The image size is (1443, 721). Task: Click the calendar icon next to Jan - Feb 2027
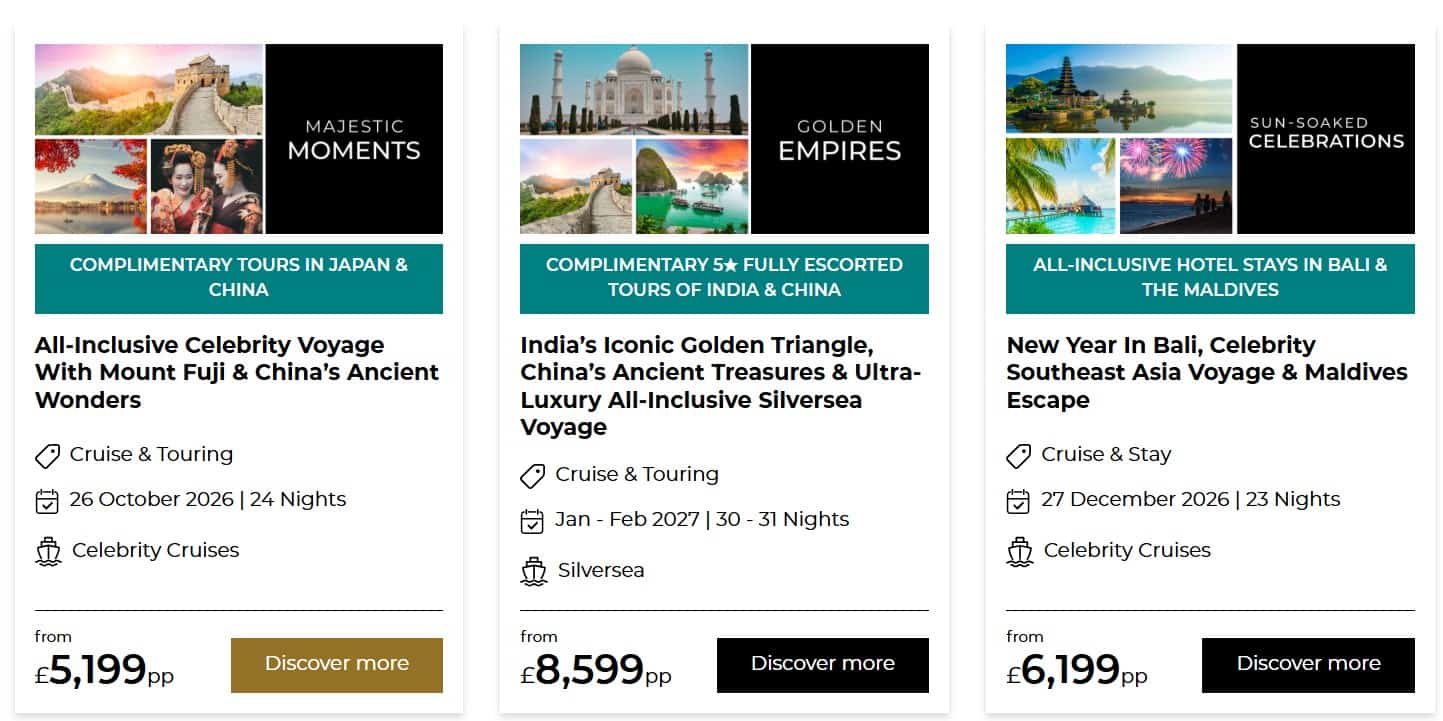coord(533,521)
